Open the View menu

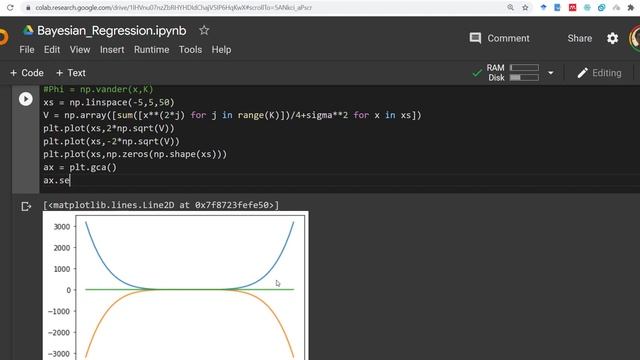pyautogui.click(x=80, y=50)
